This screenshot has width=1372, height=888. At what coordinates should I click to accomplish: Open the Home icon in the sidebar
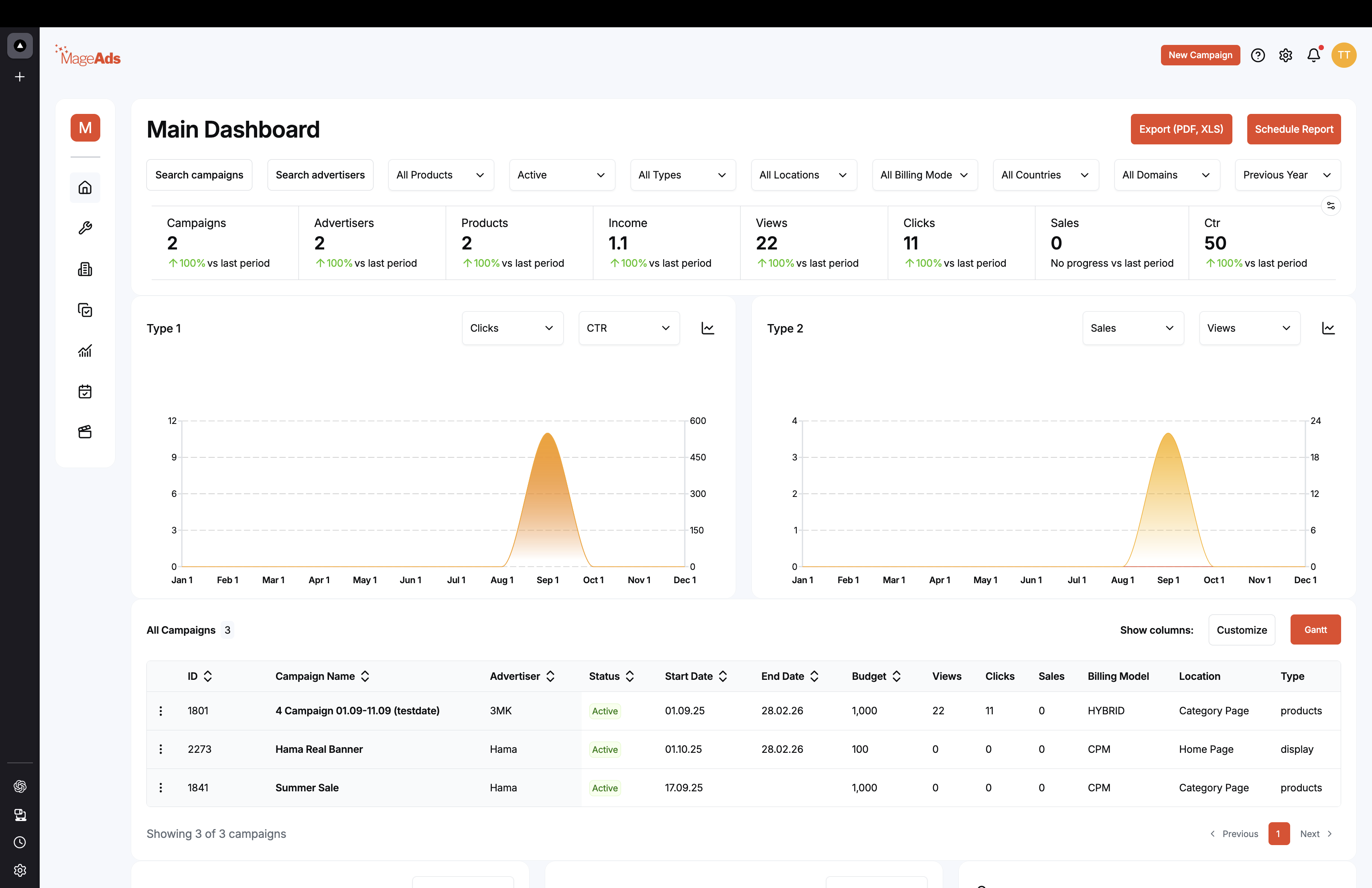tap(85, 188)
